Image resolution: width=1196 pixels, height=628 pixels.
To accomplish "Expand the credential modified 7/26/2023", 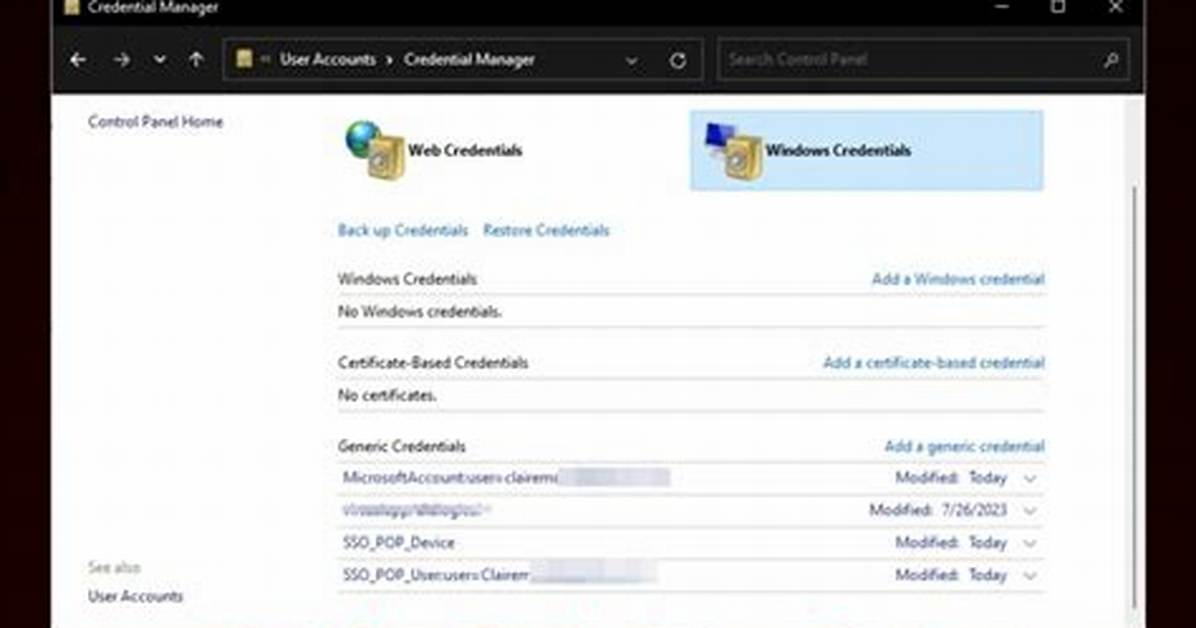I will pos(1030,511).
